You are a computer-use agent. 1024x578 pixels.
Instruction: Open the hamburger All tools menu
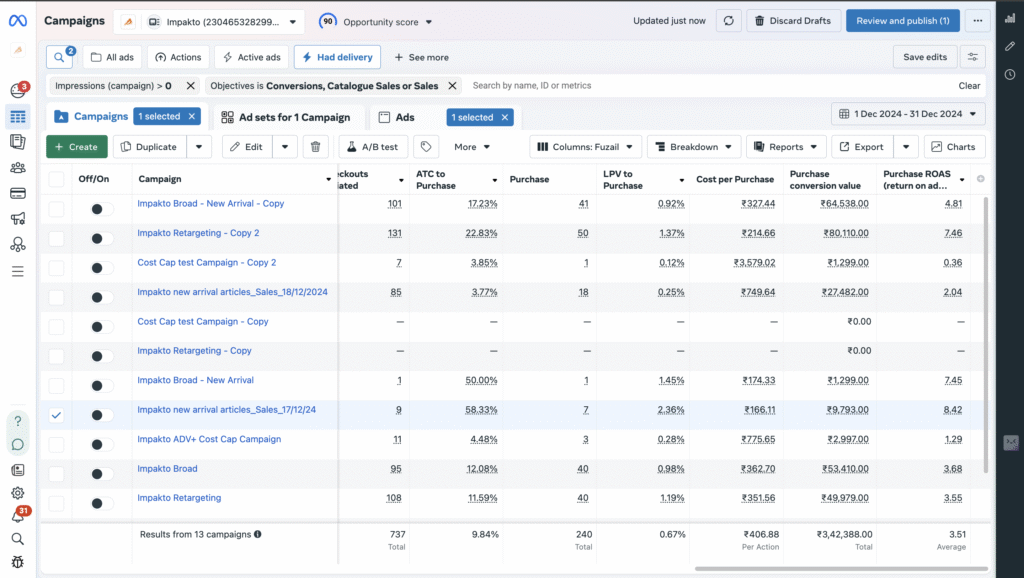coord(18,271)
